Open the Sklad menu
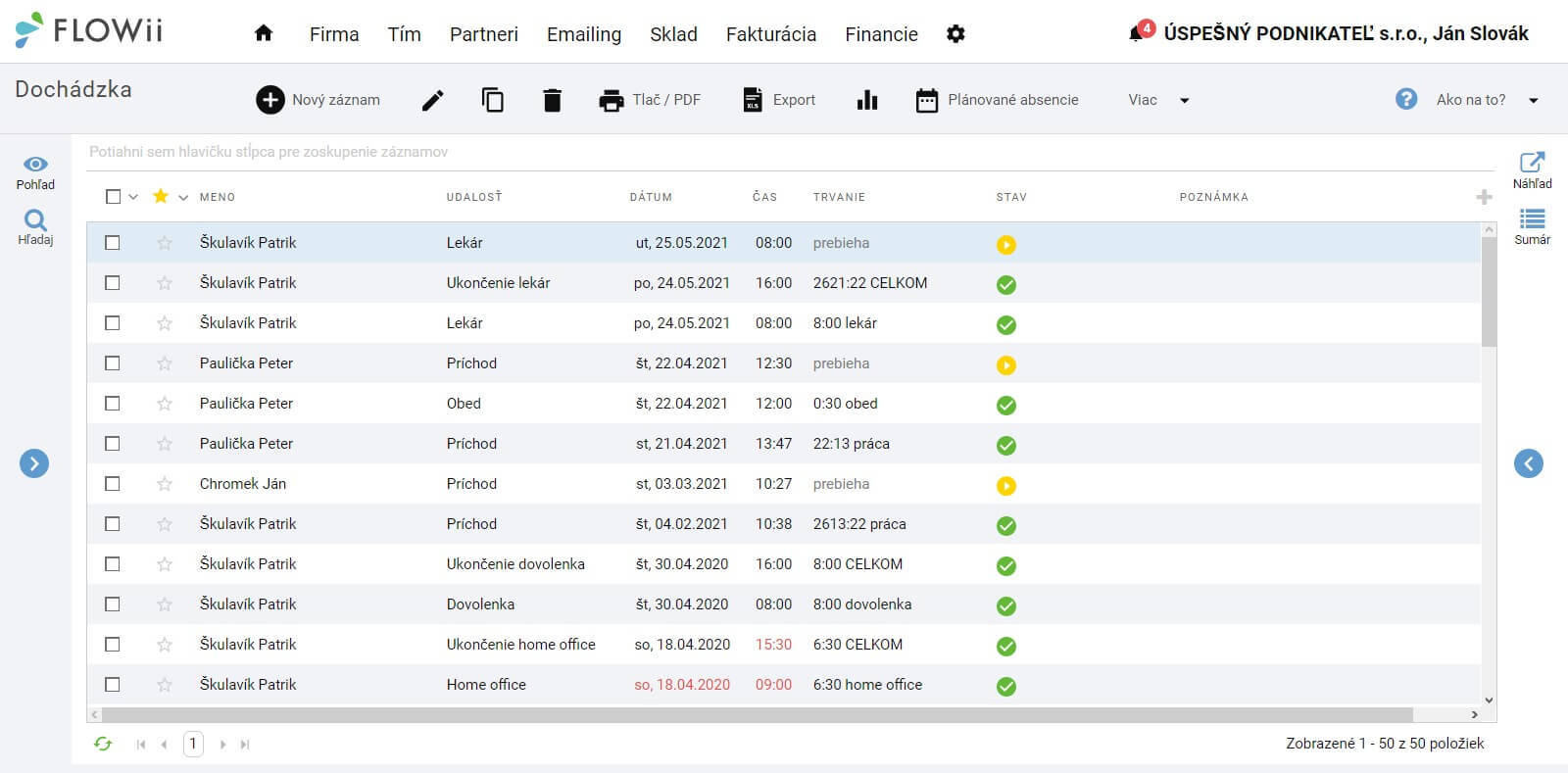 pos(673,34)
